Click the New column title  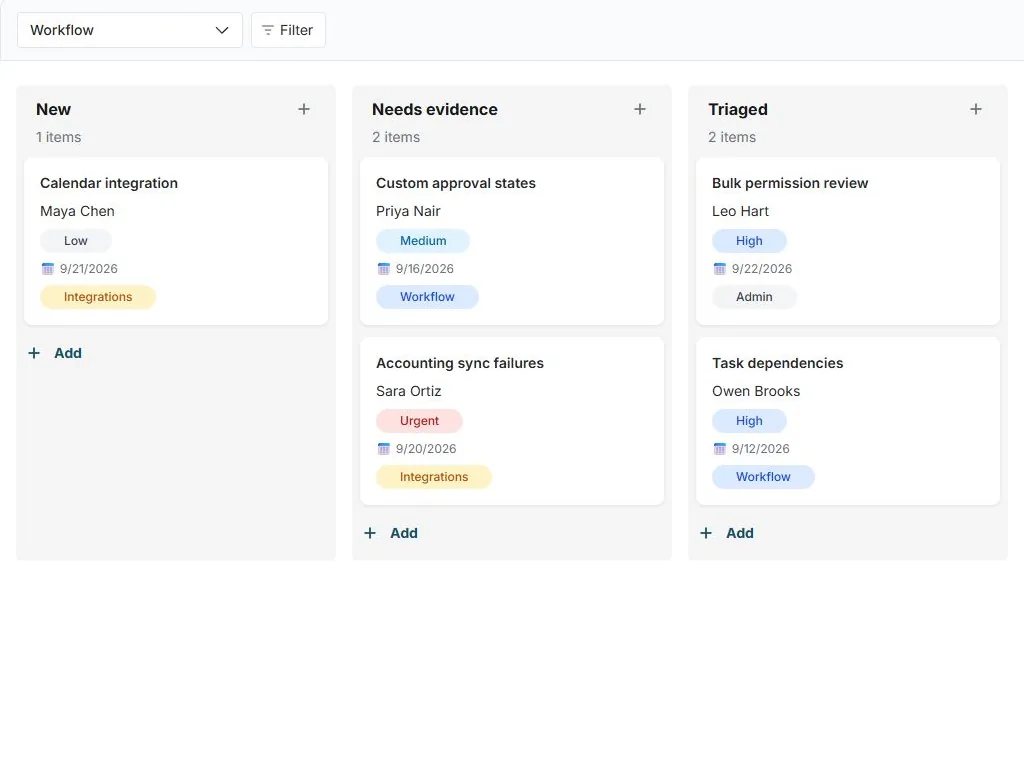click(x=54, y=110)
